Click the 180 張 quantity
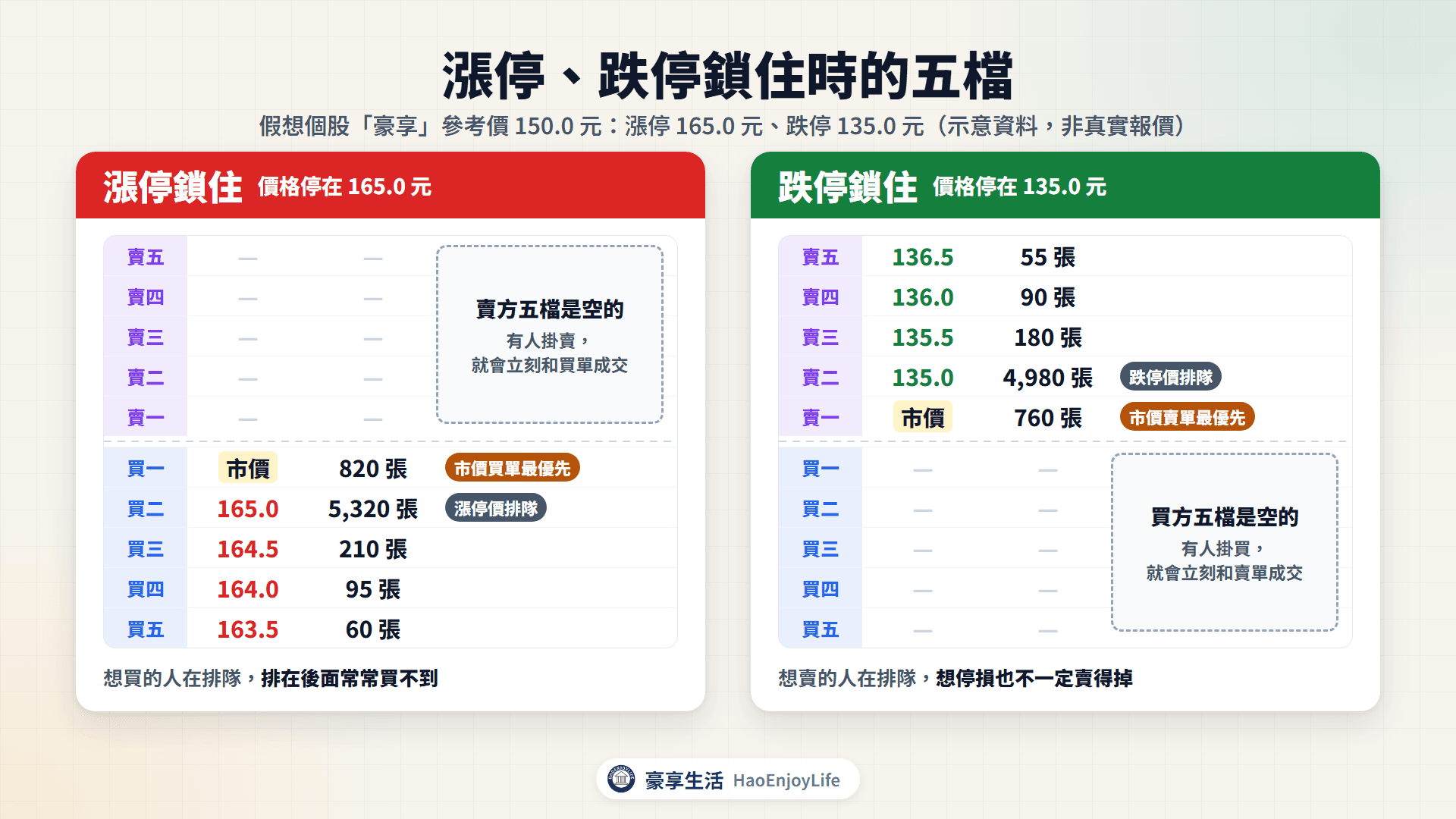1456x819 pixels. click(1048, 337)
